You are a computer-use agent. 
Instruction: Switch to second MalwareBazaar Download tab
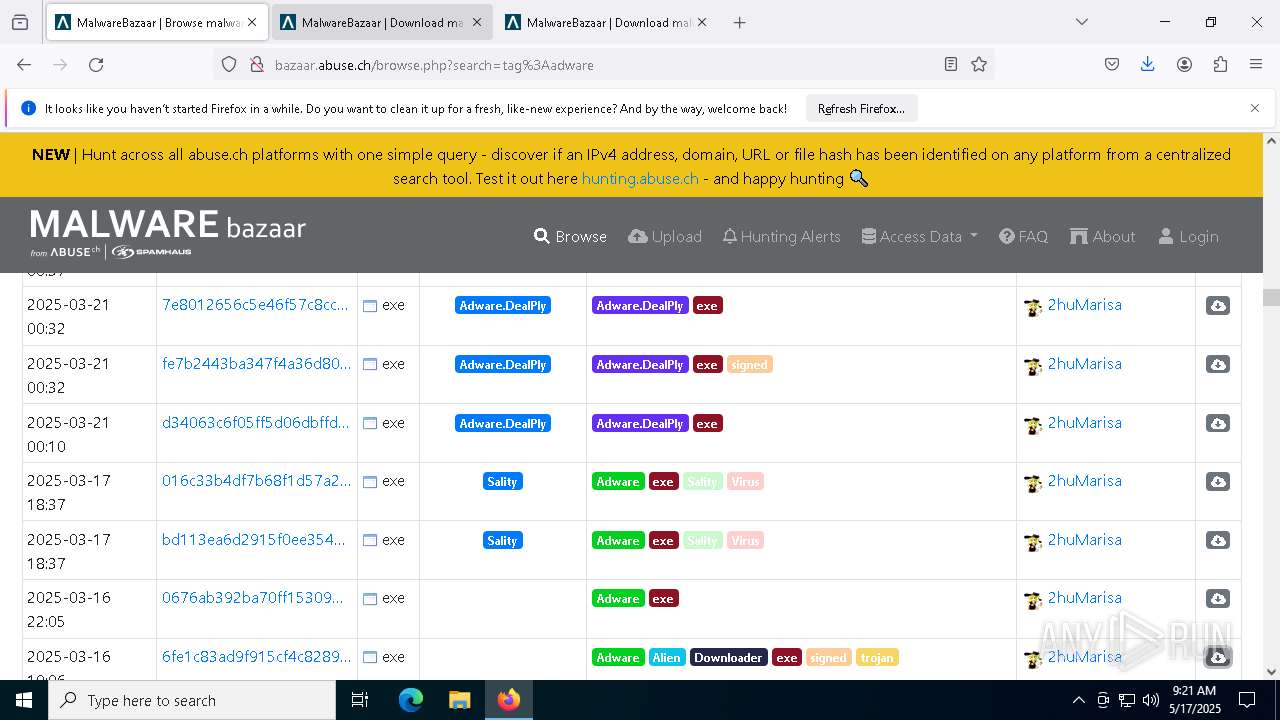(x=381, y=22)
